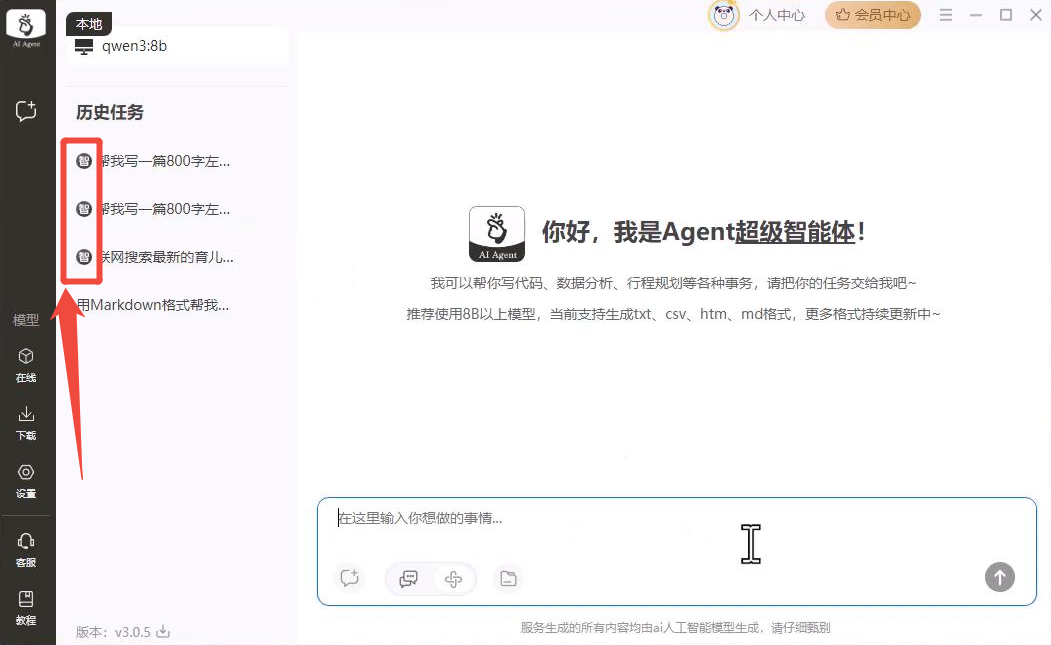Open the settings panel

[26, 481]
